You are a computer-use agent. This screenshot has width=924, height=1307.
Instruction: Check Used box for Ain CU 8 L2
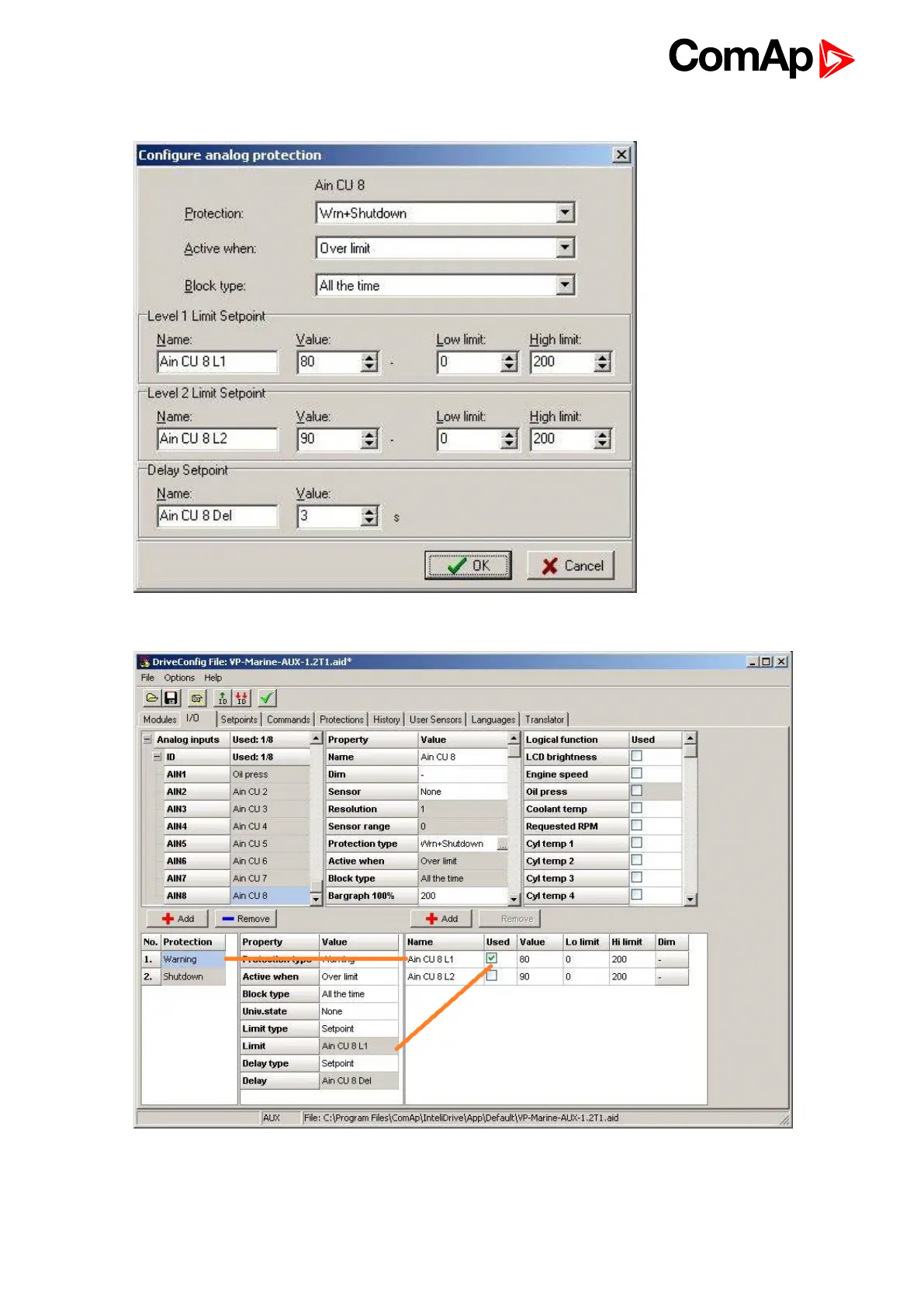[x=491, y=976]
